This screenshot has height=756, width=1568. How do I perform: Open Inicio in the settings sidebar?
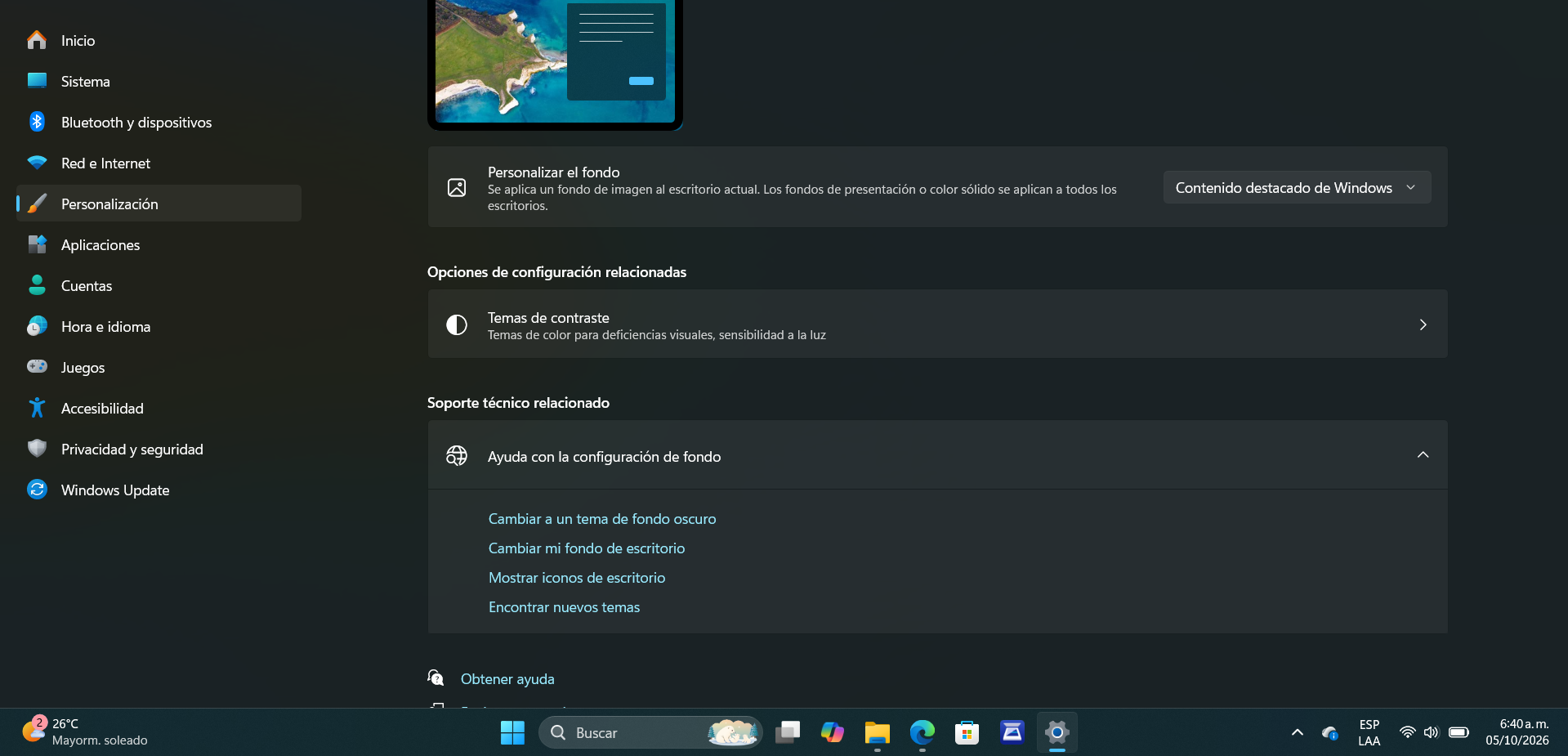(159, 40)
